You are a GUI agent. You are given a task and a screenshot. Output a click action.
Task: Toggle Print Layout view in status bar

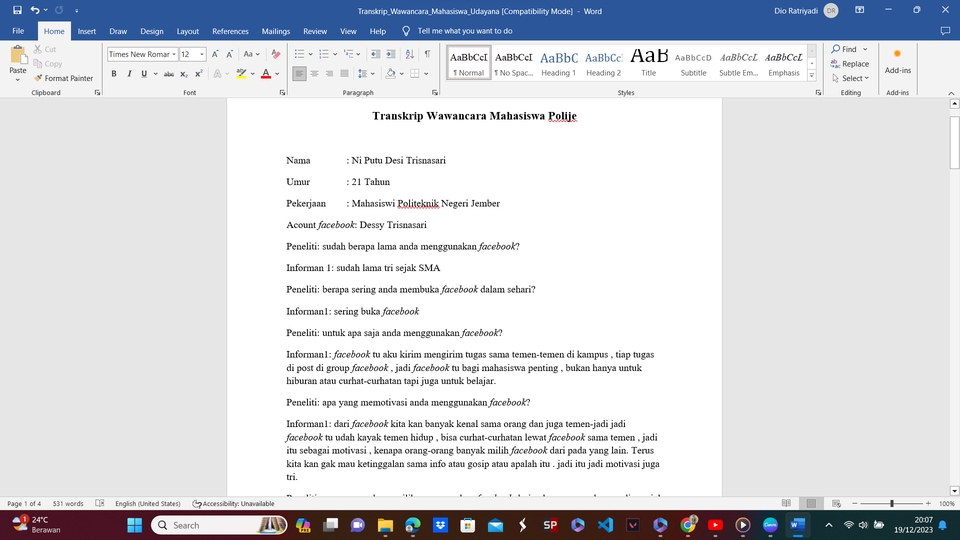click(811, 503)
